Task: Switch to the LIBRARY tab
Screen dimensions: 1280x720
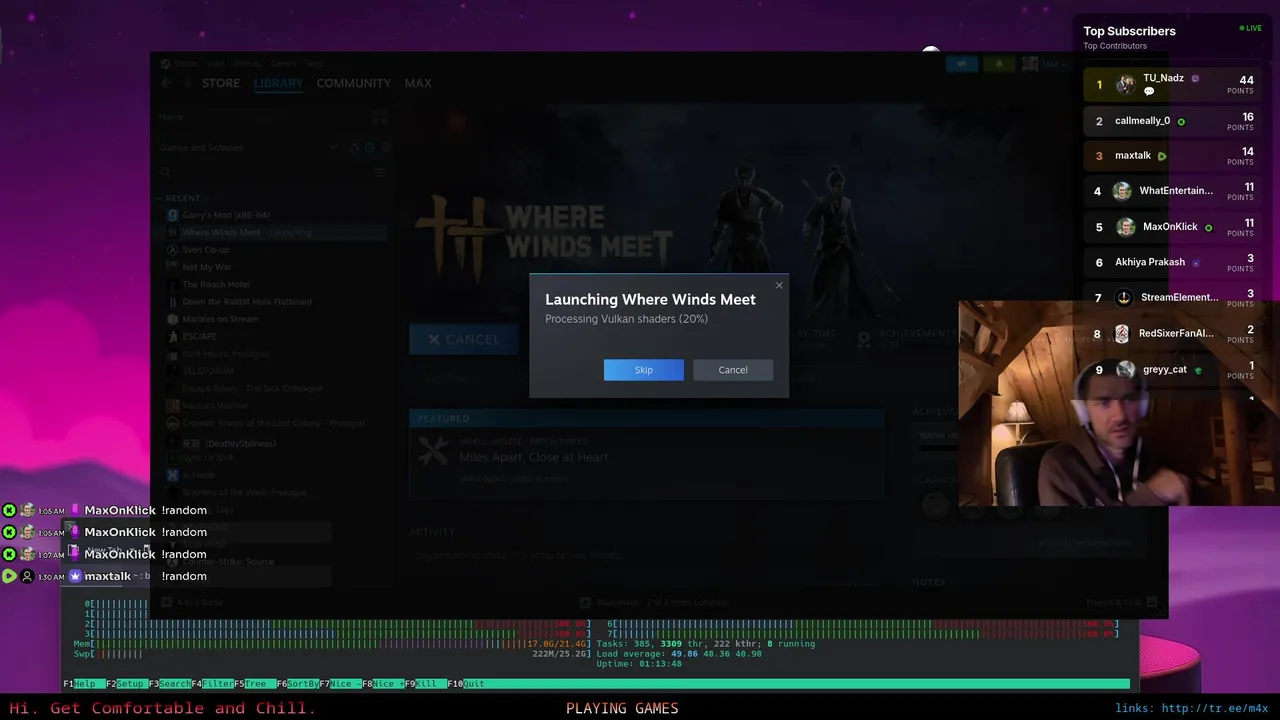Action: point(278,83)
